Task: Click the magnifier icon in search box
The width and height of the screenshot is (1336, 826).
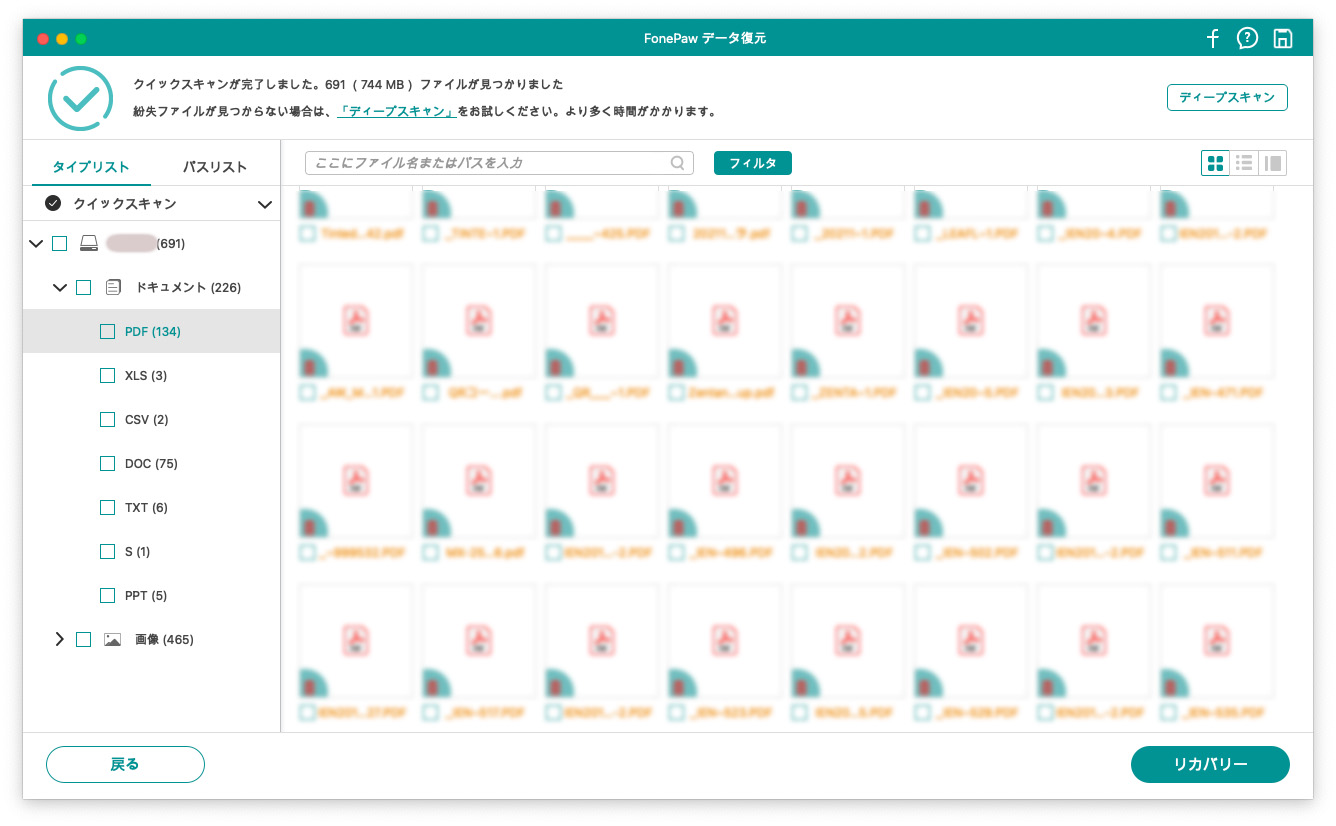Action: [677, 163]
